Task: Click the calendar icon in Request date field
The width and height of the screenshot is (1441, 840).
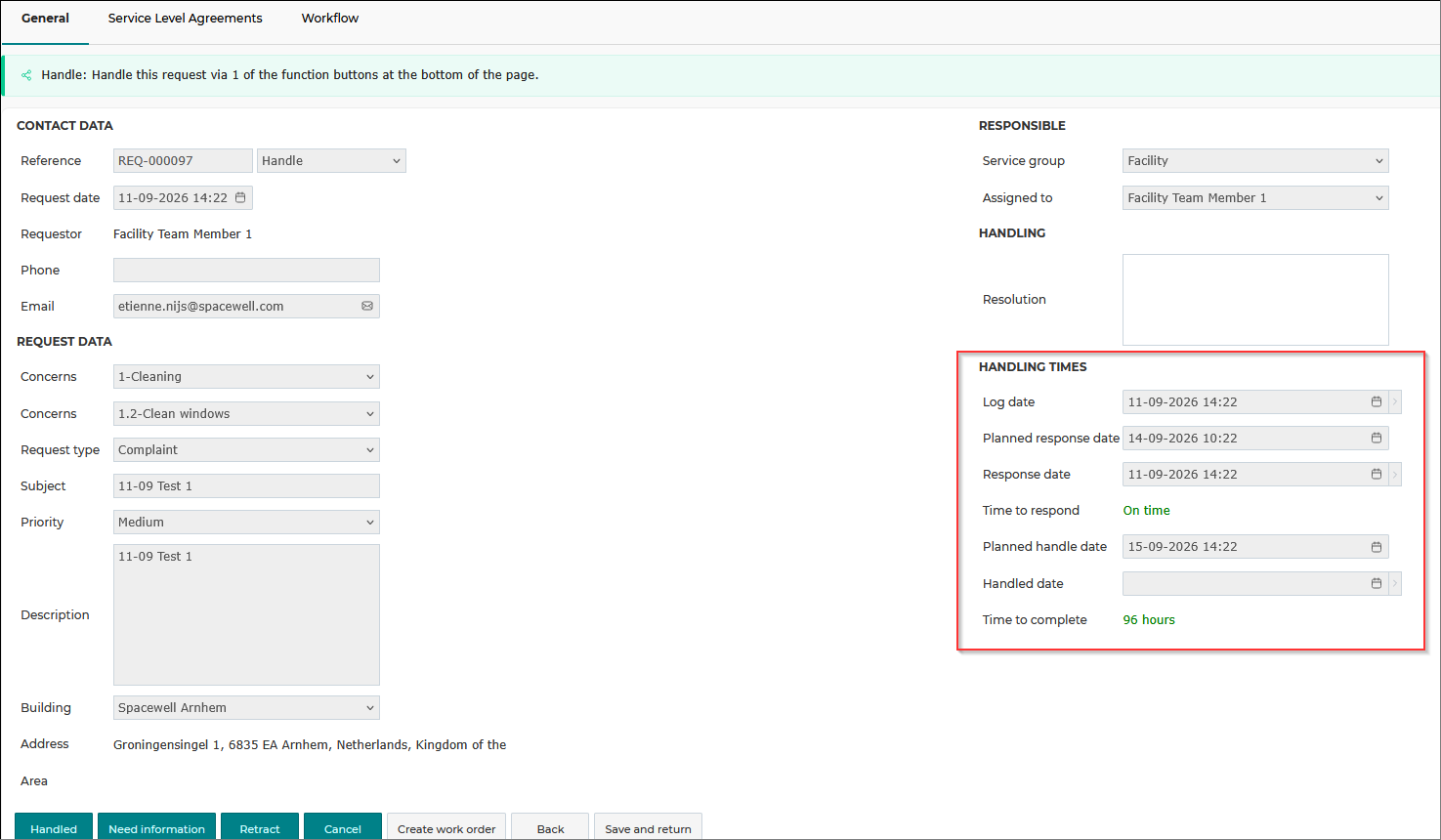Action: (x=240, y=197)
